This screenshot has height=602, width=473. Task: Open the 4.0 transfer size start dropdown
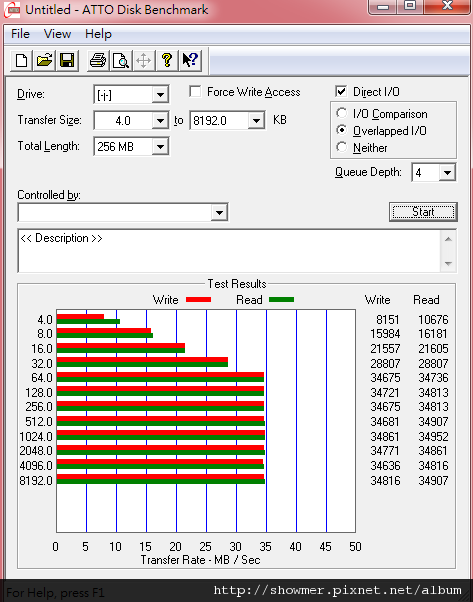pos(160,121)
